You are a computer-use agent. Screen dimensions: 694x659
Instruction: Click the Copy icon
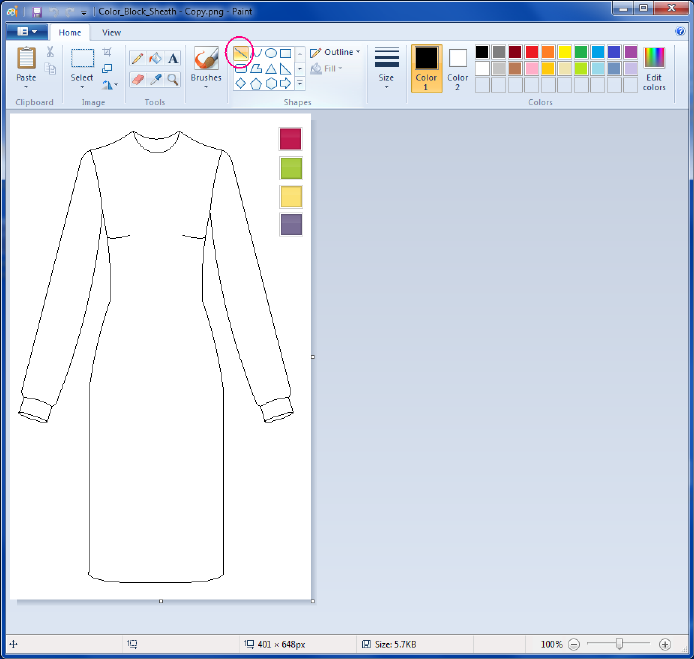point(50,69)
